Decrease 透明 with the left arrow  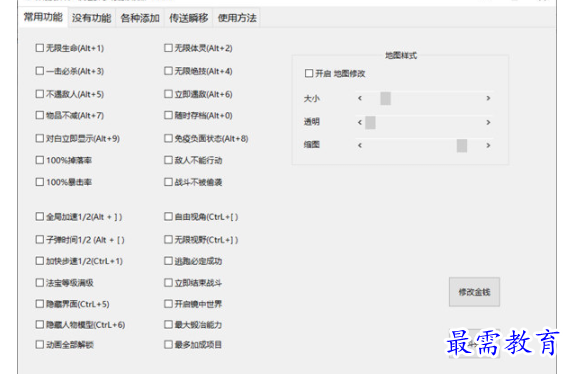point(360,122)
